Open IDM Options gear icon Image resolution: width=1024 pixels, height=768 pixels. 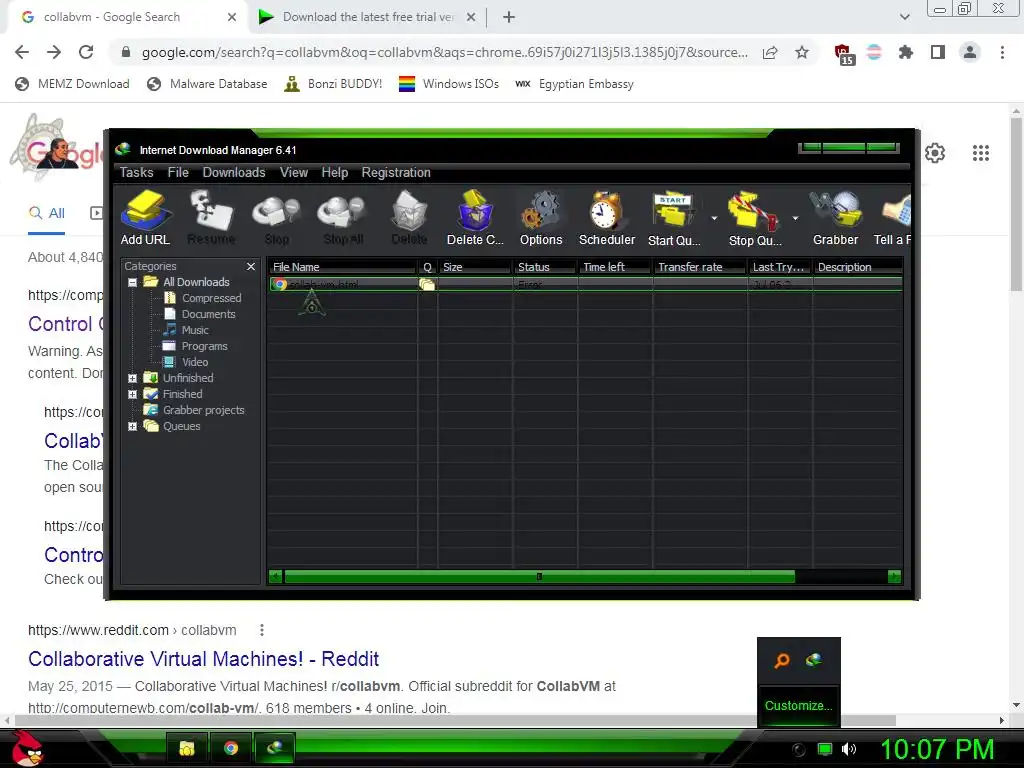[x=541, y=218]
